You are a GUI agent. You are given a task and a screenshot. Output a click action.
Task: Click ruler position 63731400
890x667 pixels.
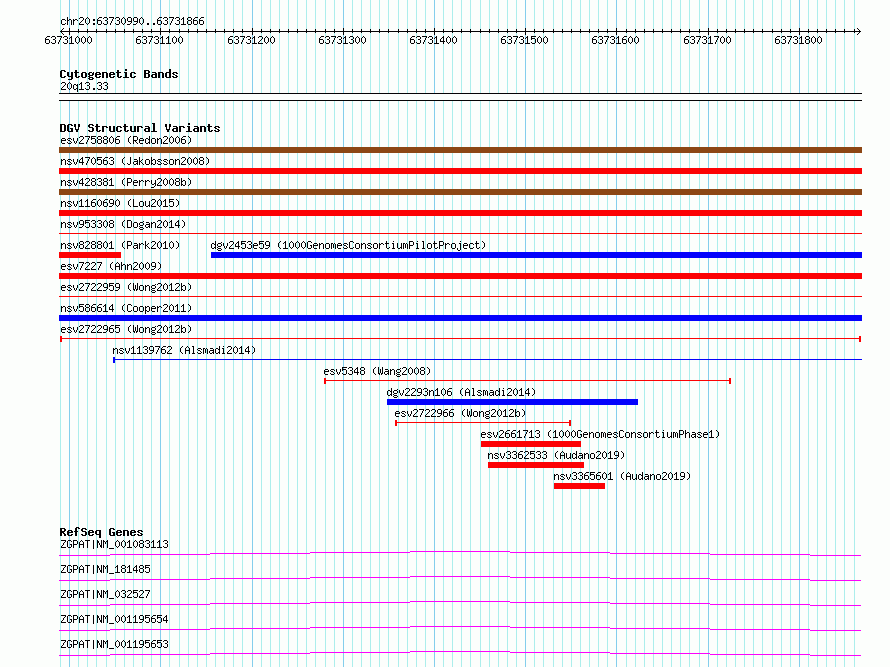(x=433, y=40)
